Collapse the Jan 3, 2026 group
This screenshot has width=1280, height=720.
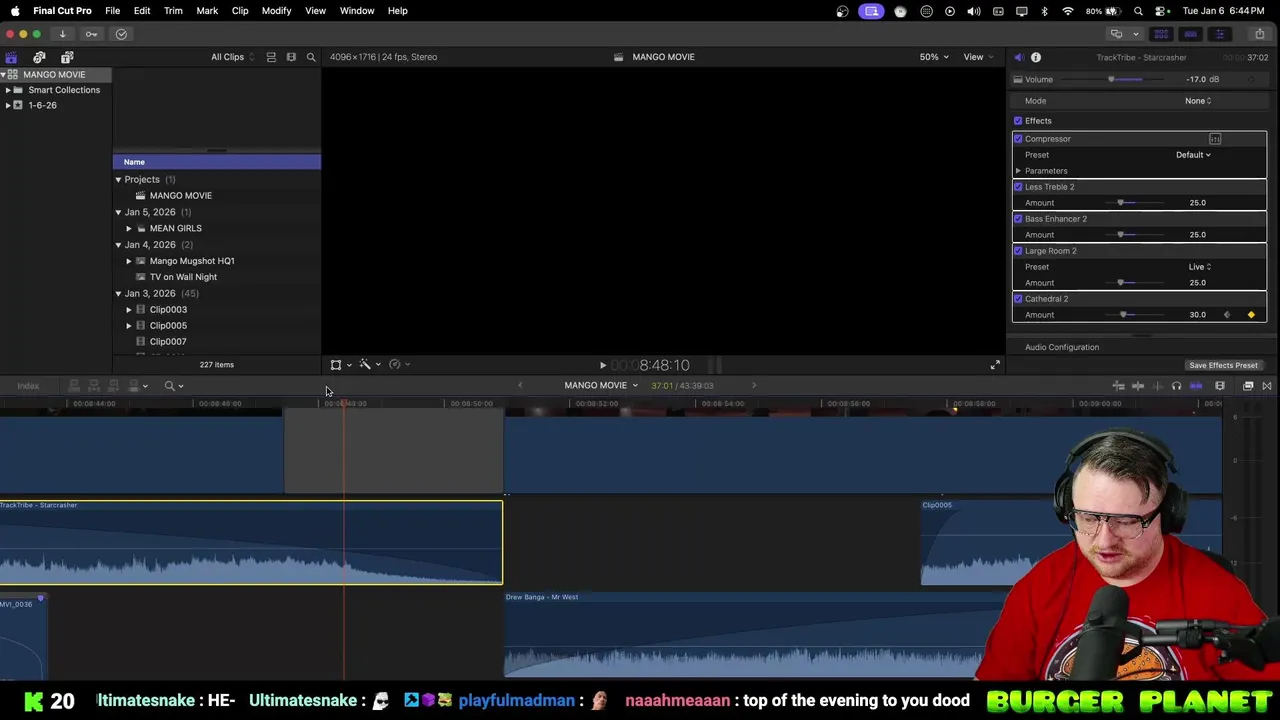(x=118, y=294)
